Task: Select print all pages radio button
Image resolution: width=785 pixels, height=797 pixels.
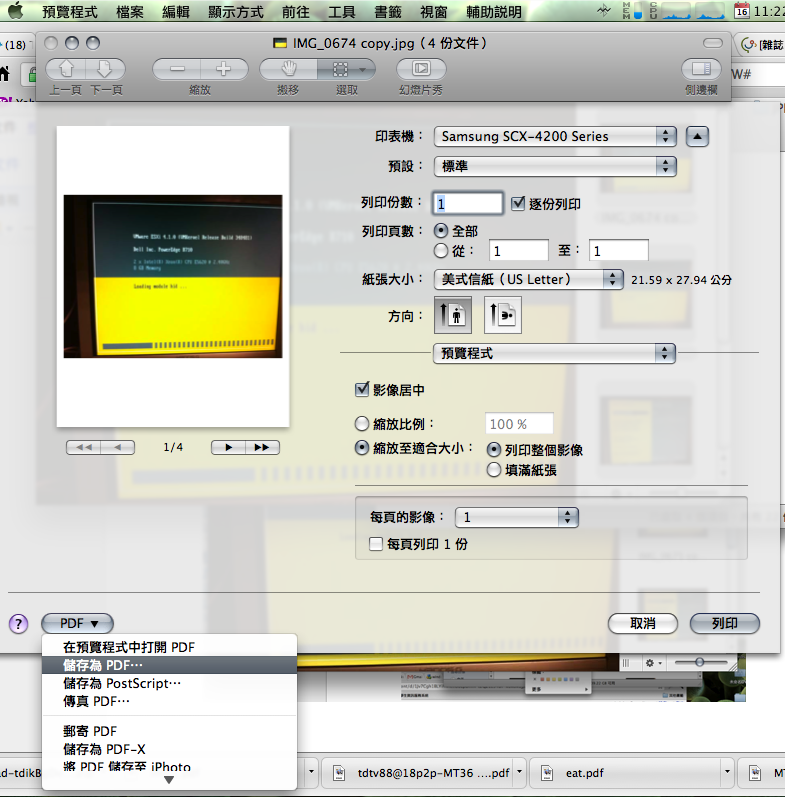Action: pos(441,231)
